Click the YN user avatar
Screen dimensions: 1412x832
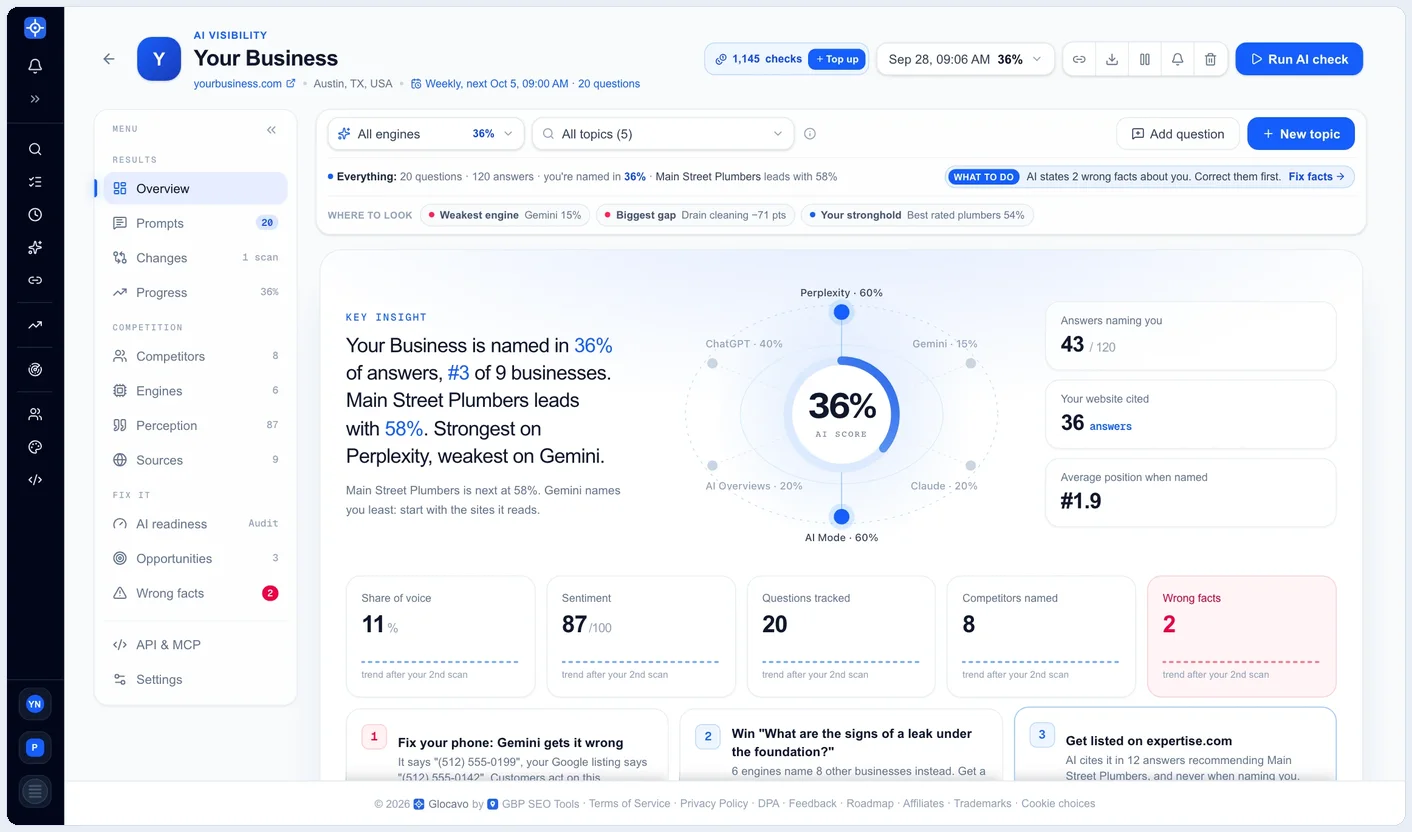pyautogui.click(x=35, y=704)
